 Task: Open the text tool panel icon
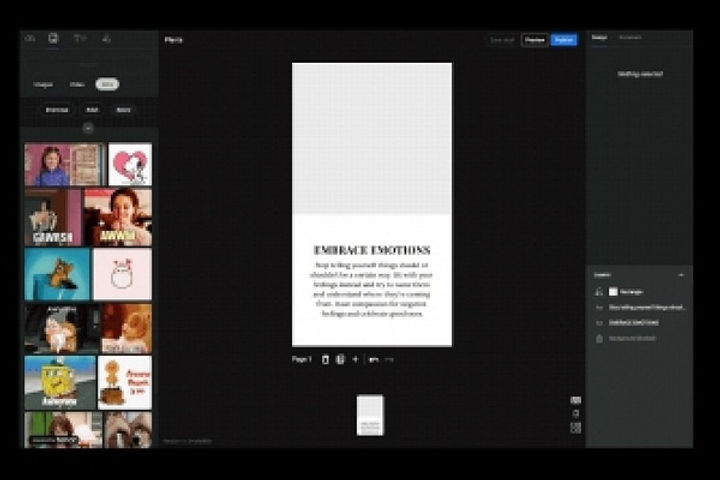(x=80, y=39)
